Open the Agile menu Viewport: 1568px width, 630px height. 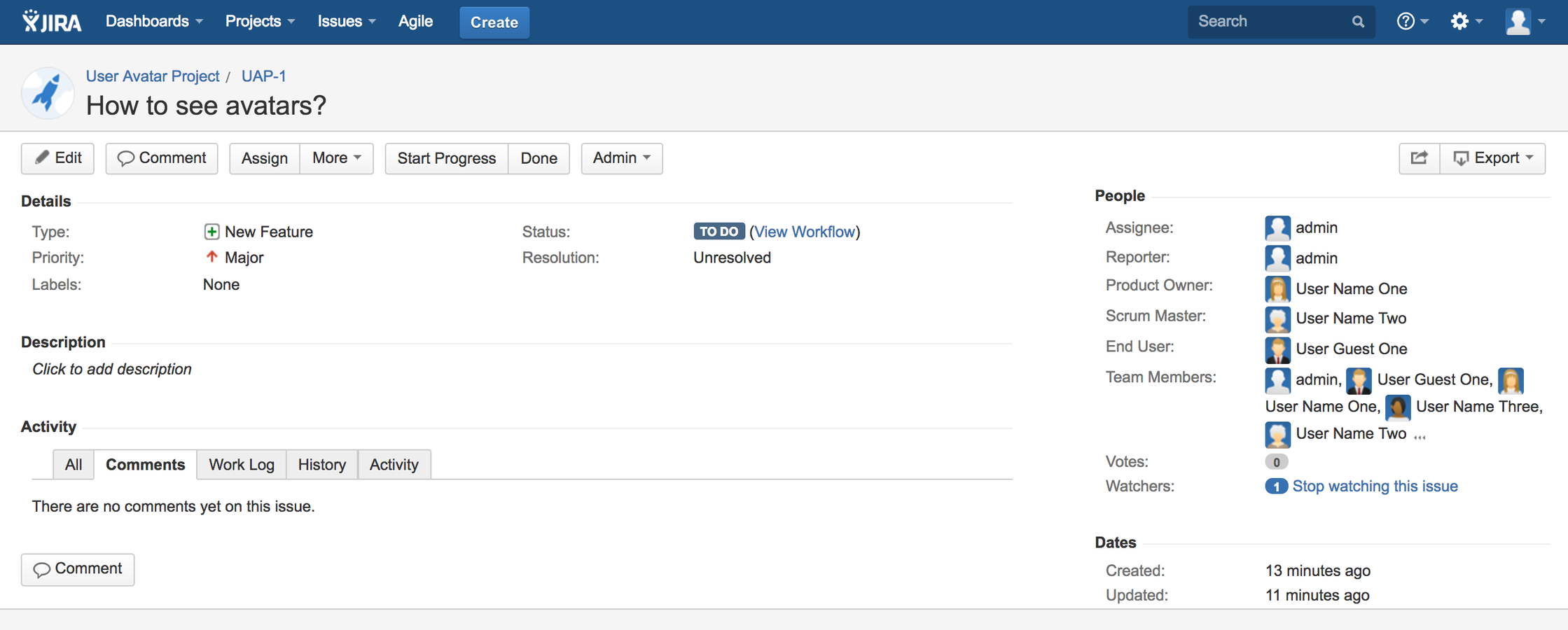pos(415,21)
